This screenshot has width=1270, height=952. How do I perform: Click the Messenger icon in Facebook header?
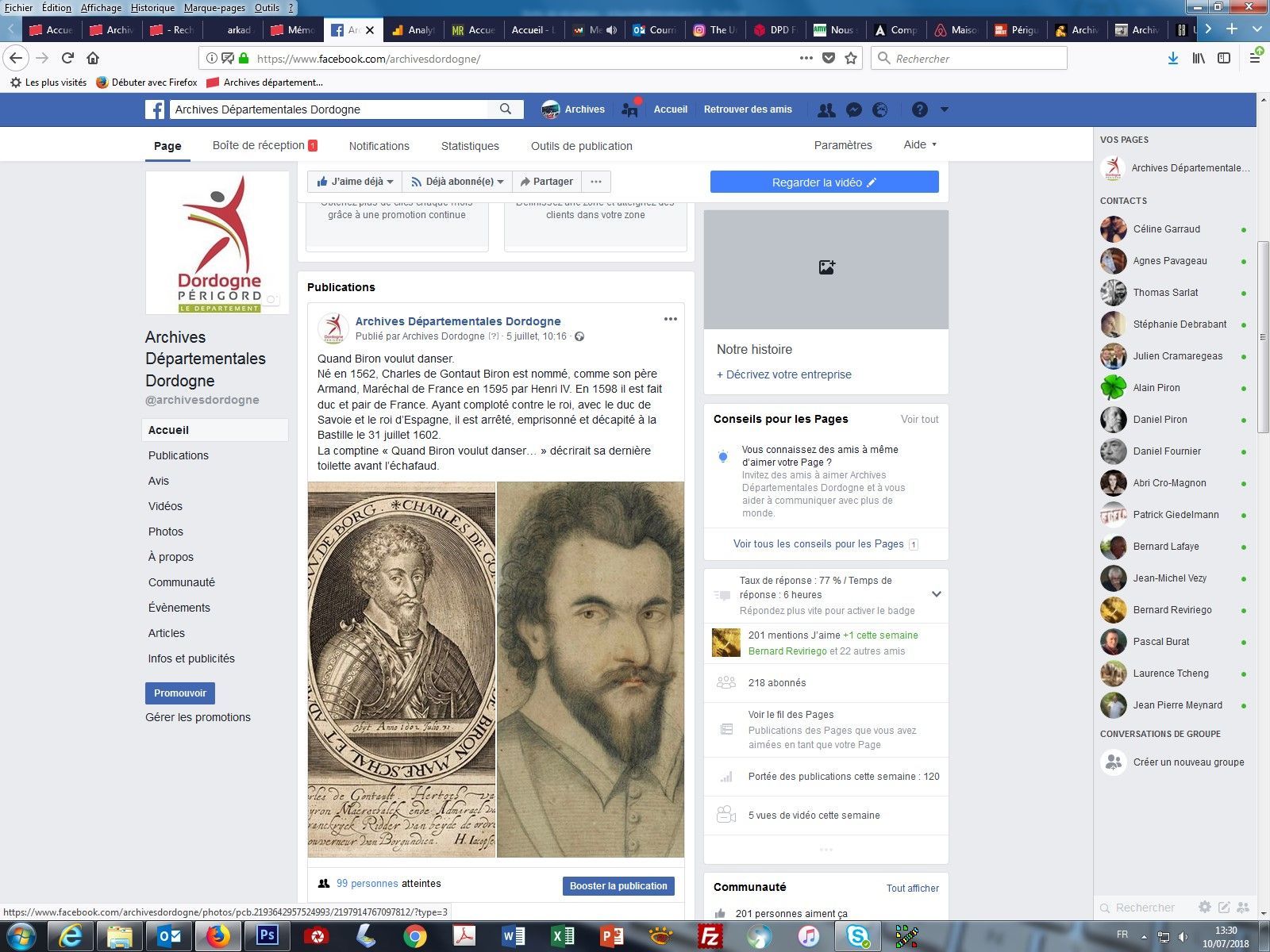(853, 110)
